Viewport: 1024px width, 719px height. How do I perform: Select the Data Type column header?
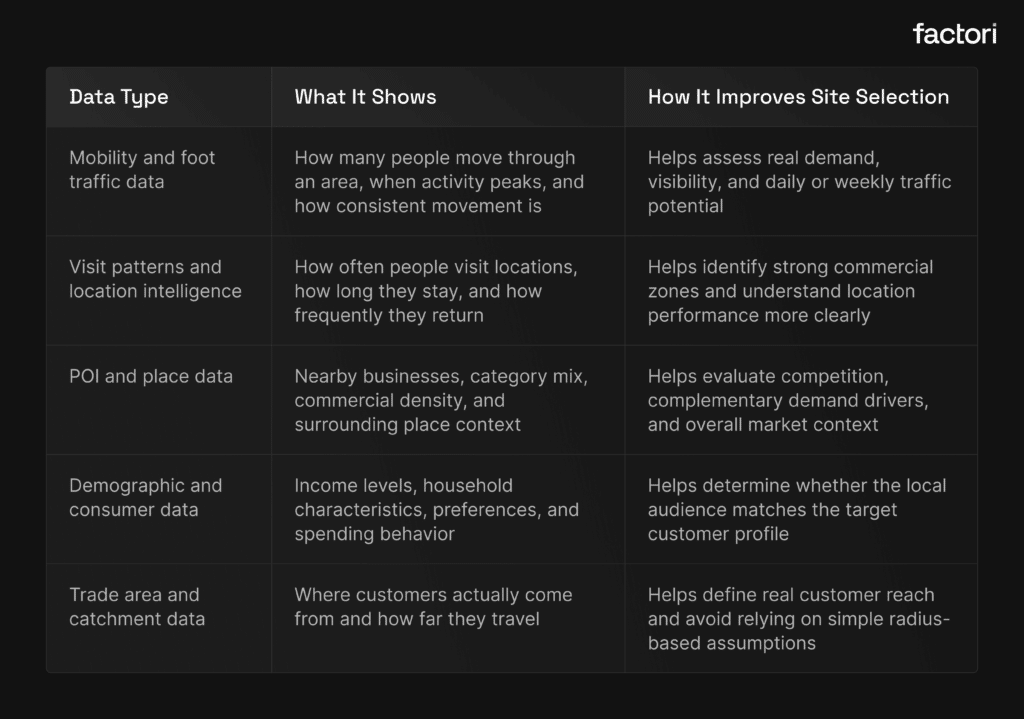tap(118, 97)
